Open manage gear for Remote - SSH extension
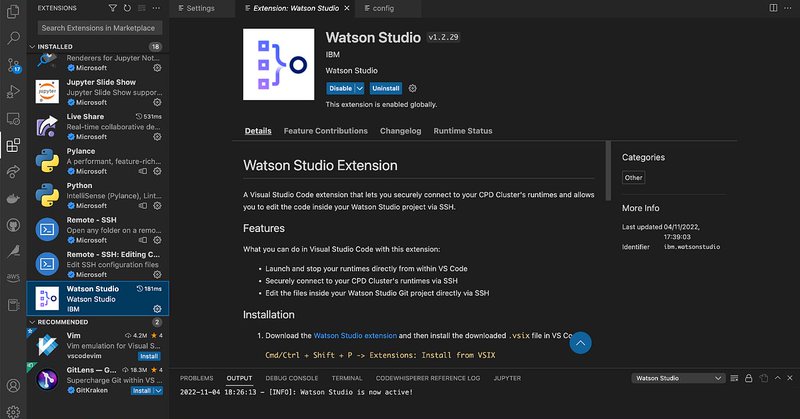This screenshot has width=800, height=419. (x=157, y=240)
